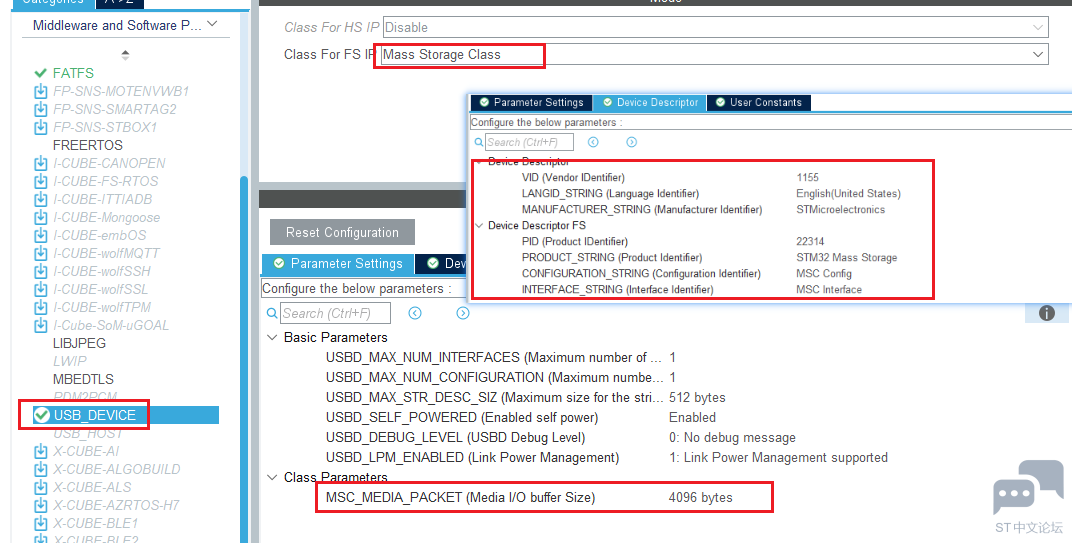Click download icon beside X-CUBE-AZRTOS-H7

(40, 505)
